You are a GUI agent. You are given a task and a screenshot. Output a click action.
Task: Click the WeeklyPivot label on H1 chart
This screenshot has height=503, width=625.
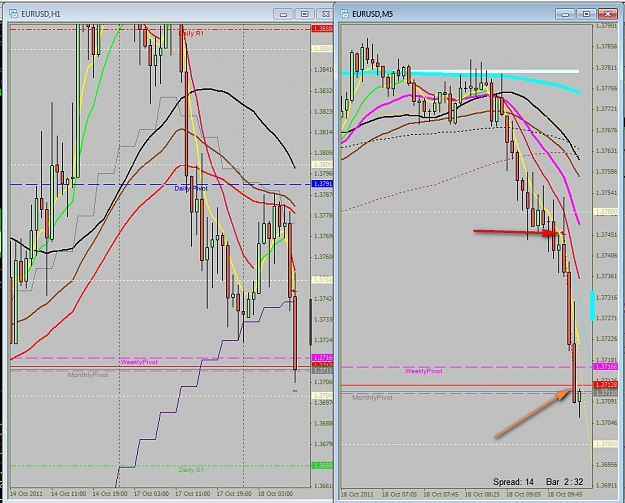tap(139, 362)
